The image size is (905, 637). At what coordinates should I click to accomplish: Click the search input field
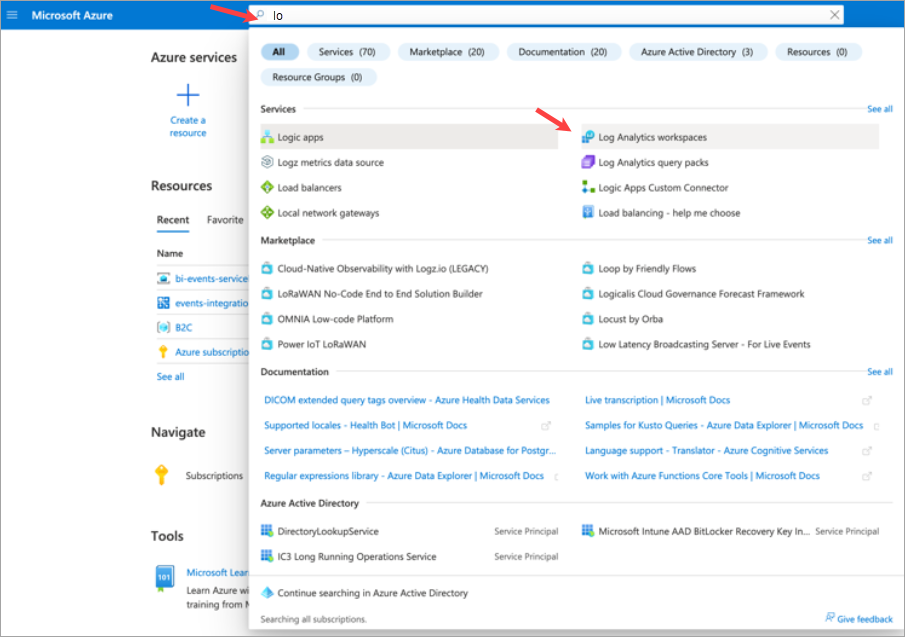point(540,15)
